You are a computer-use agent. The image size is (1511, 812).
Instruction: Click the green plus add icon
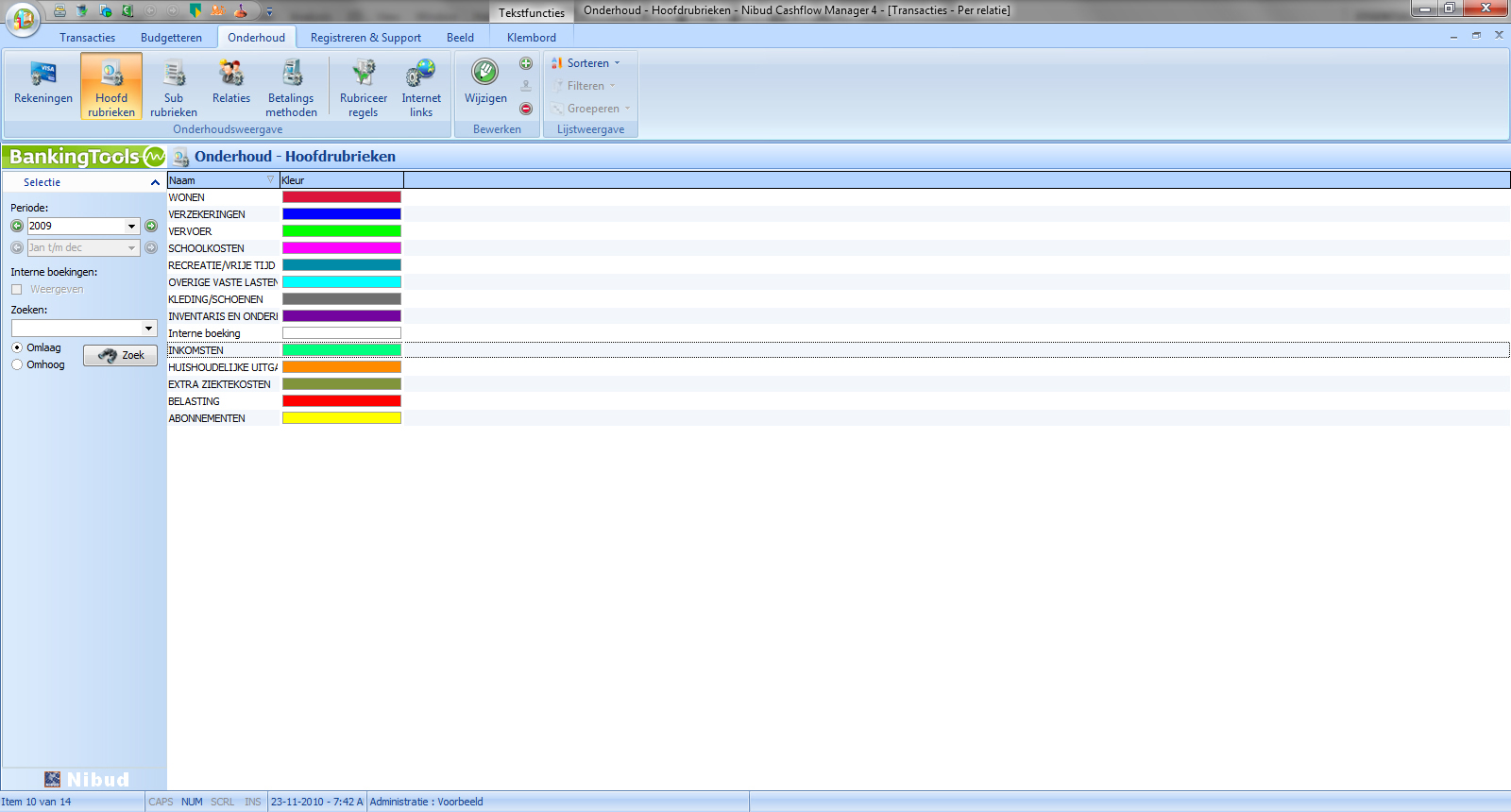526,63
